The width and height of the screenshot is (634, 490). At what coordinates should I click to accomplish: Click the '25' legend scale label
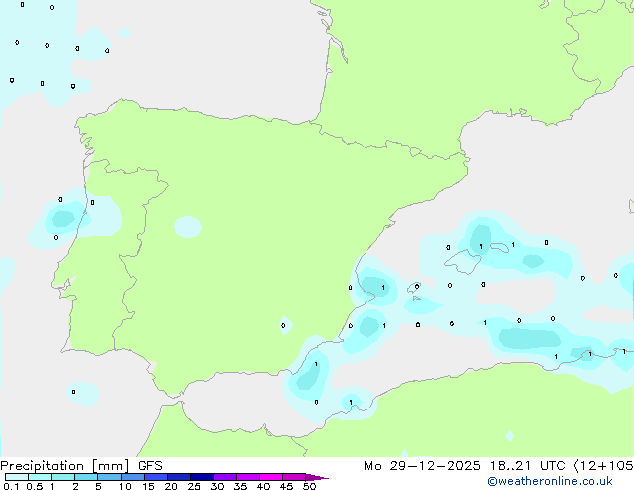pos(194,486)
